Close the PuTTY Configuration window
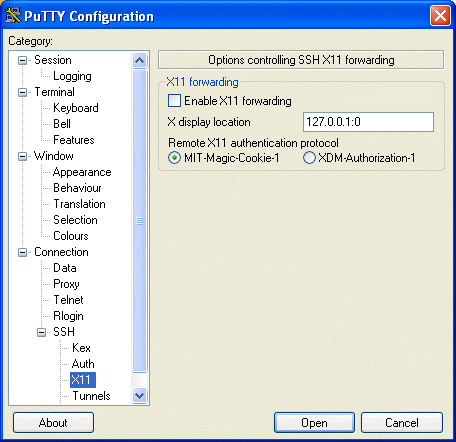This screenshot has height=442, width=456. point(440,16)
